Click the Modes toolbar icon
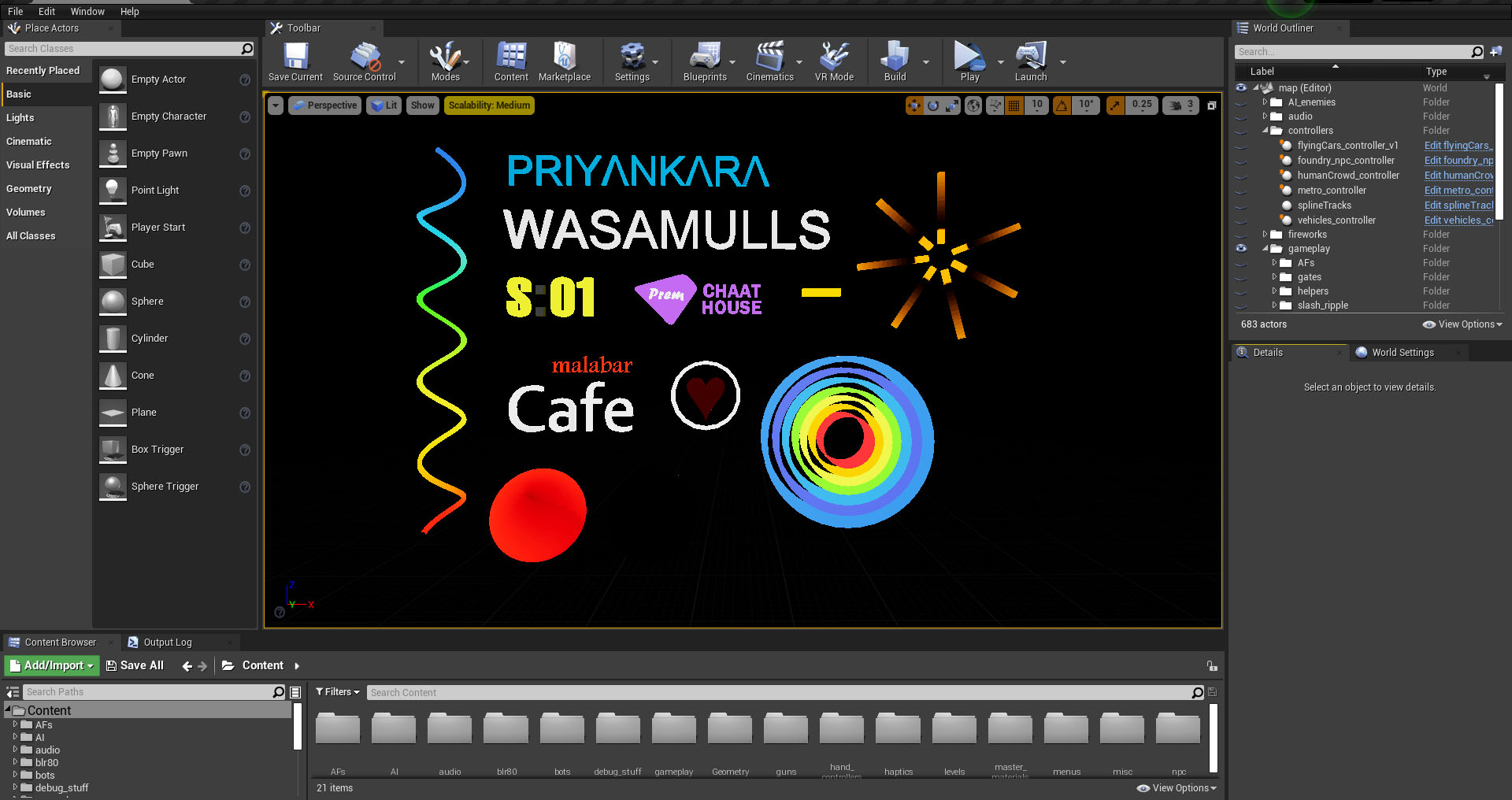This screenshot has width=1512, height=800. tap(445, 61)
